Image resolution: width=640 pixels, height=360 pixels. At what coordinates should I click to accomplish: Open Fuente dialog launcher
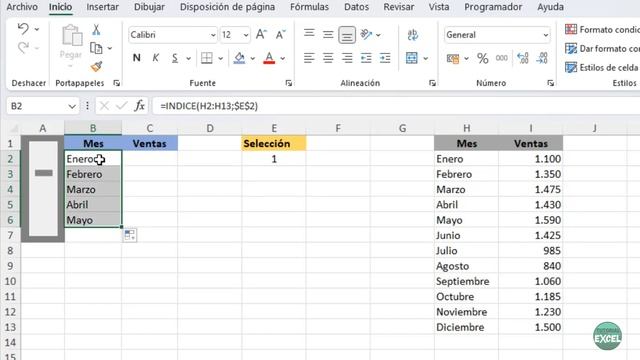coord(289,83)
